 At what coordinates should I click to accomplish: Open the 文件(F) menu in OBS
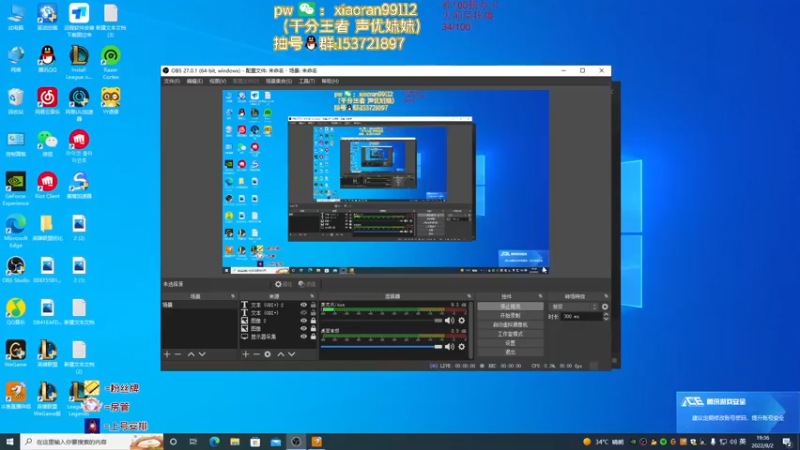pyautogui.click(x=172, y=81)
